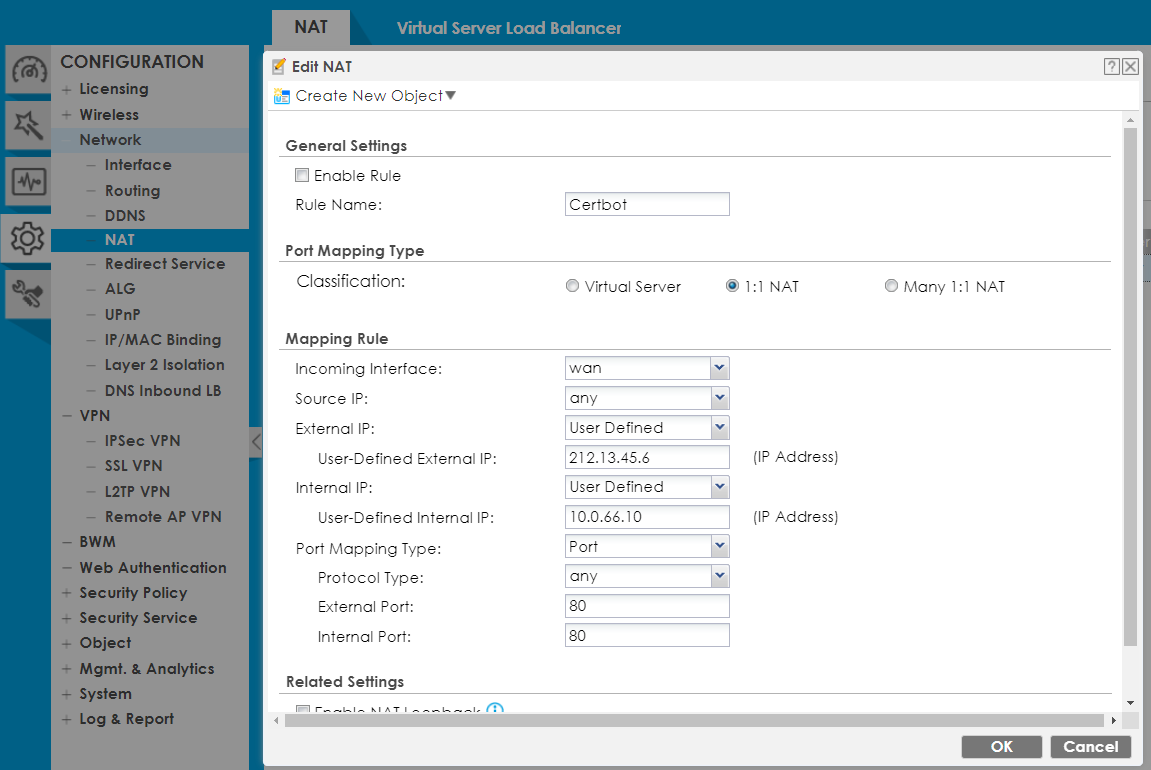Open the Protocol Type dropdown

719,576
